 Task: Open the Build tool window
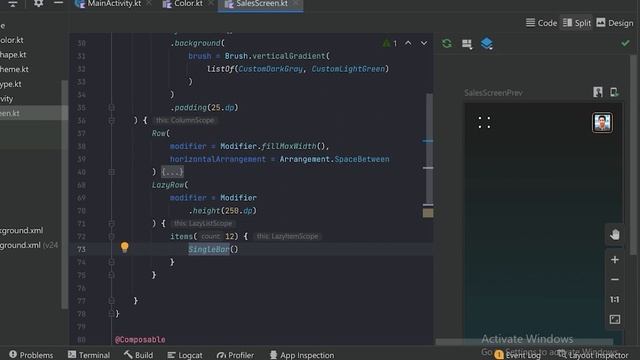coord(138,355)
